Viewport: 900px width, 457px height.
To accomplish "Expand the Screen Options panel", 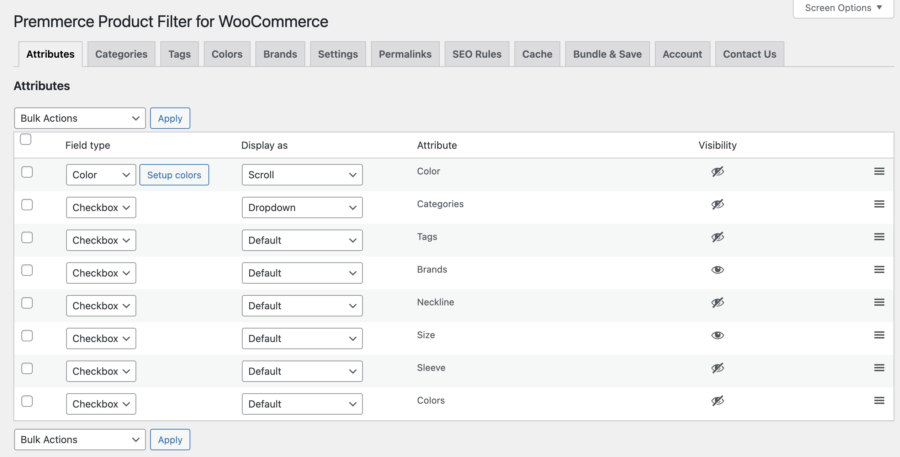I will pos(843,8).
